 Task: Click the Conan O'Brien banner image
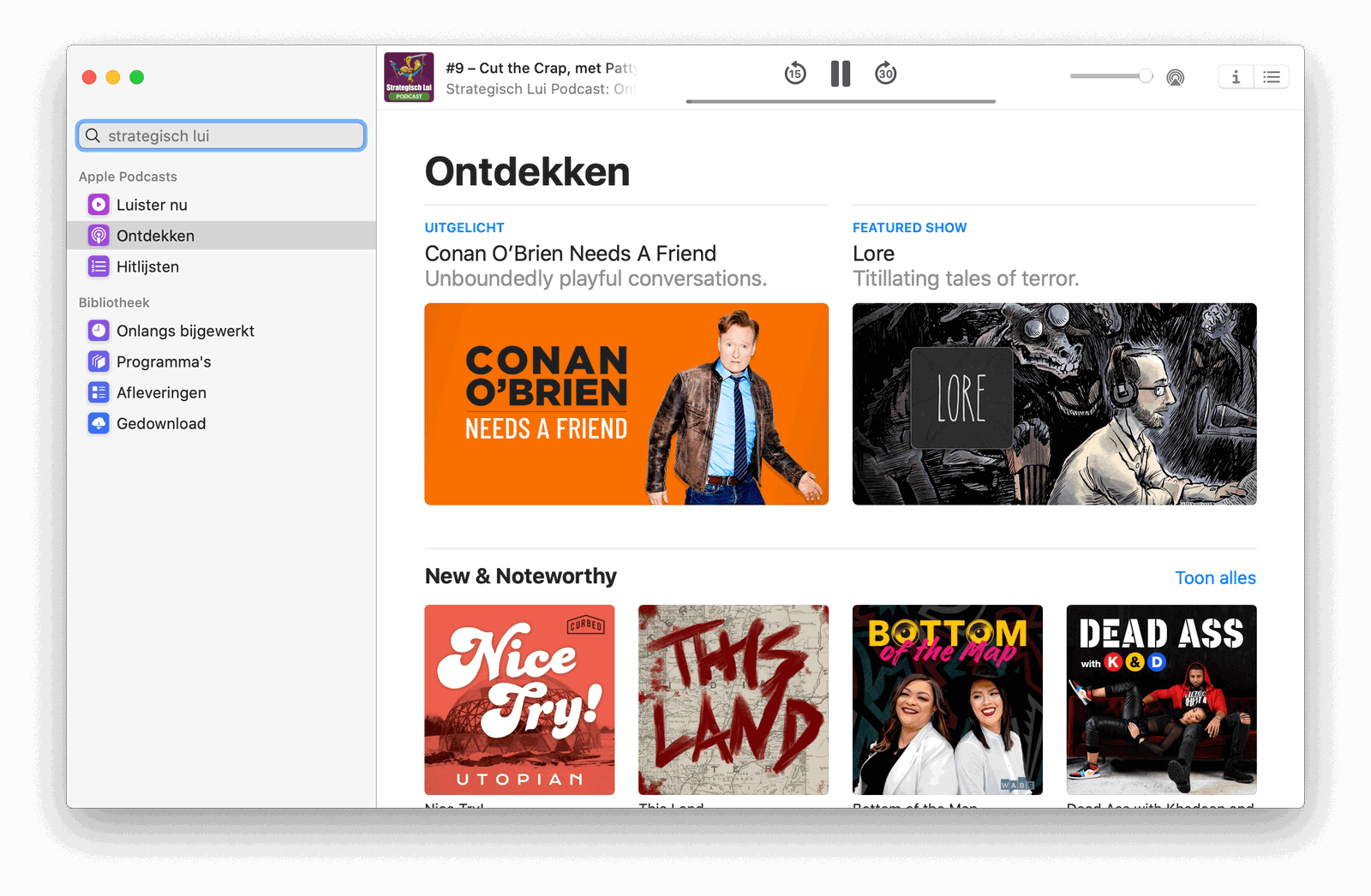tap(626, 403)
